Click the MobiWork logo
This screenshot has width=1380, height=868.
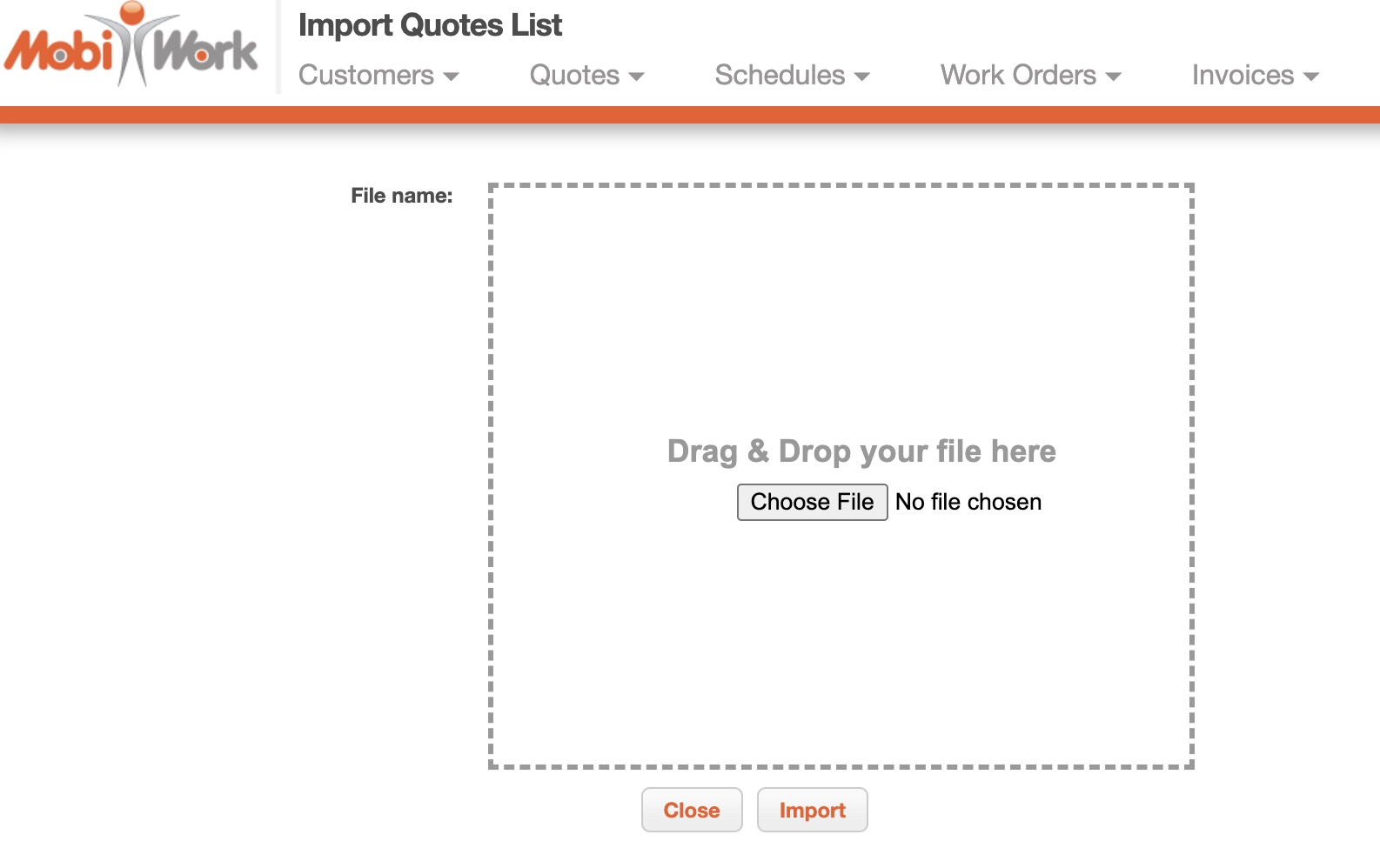(131, 46)
